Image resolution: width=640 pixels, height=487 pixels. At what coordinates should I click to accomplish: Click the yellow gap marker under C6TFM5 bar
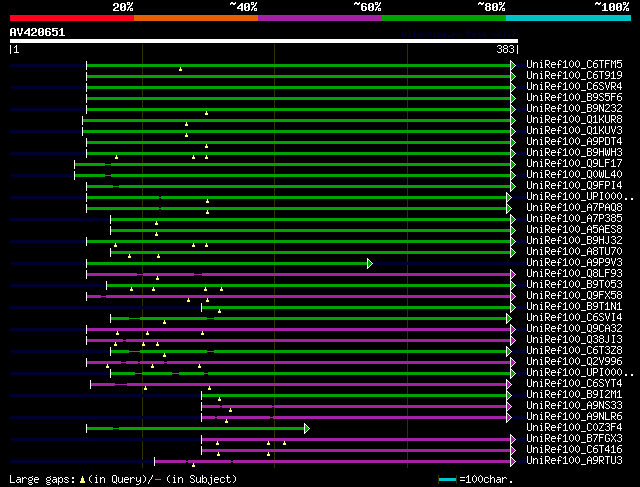click(x=180, y=69)
